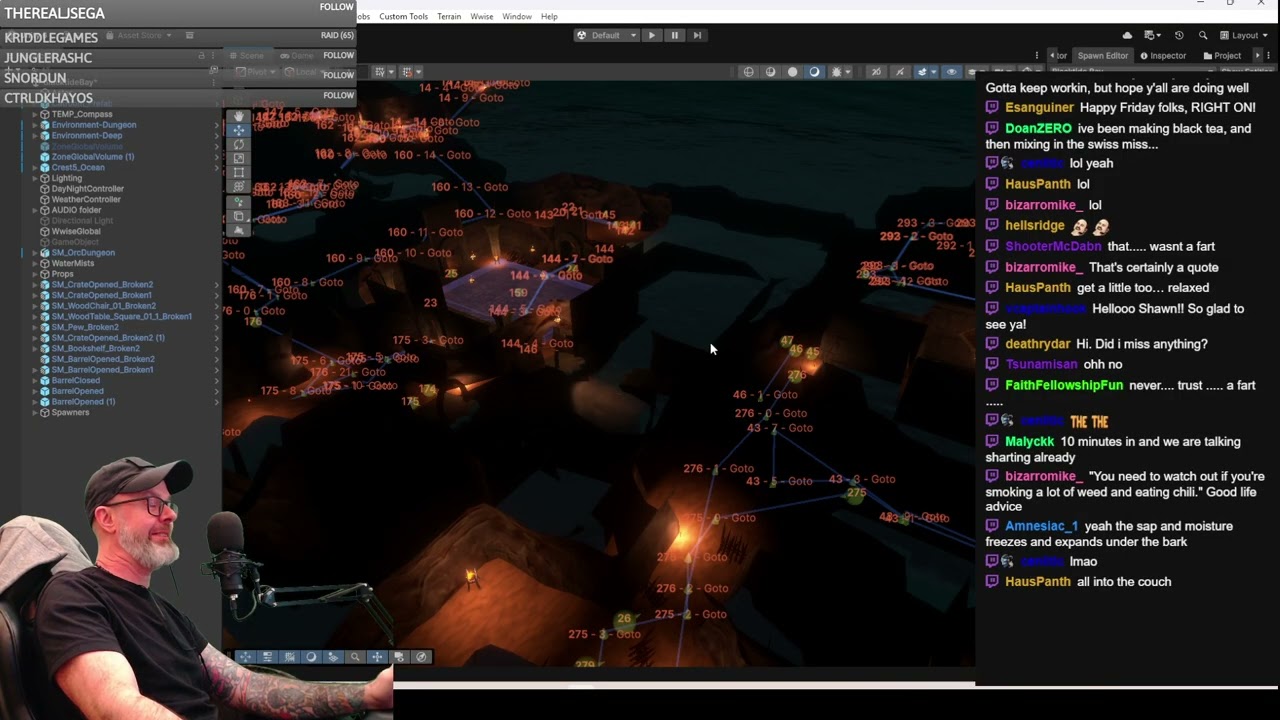Select DayNightController in the hierarchy
The image size is (1280, 720).
(88, 189)
